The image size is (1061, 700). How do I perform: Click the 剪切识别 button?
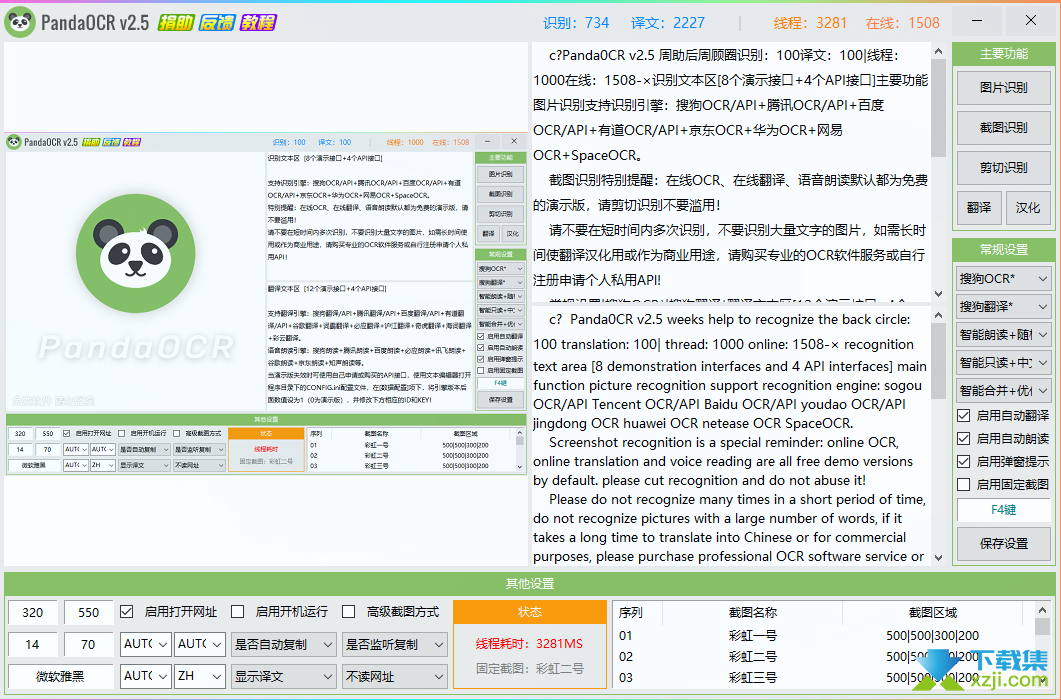pyautogui.click(x=1003, y=167)
